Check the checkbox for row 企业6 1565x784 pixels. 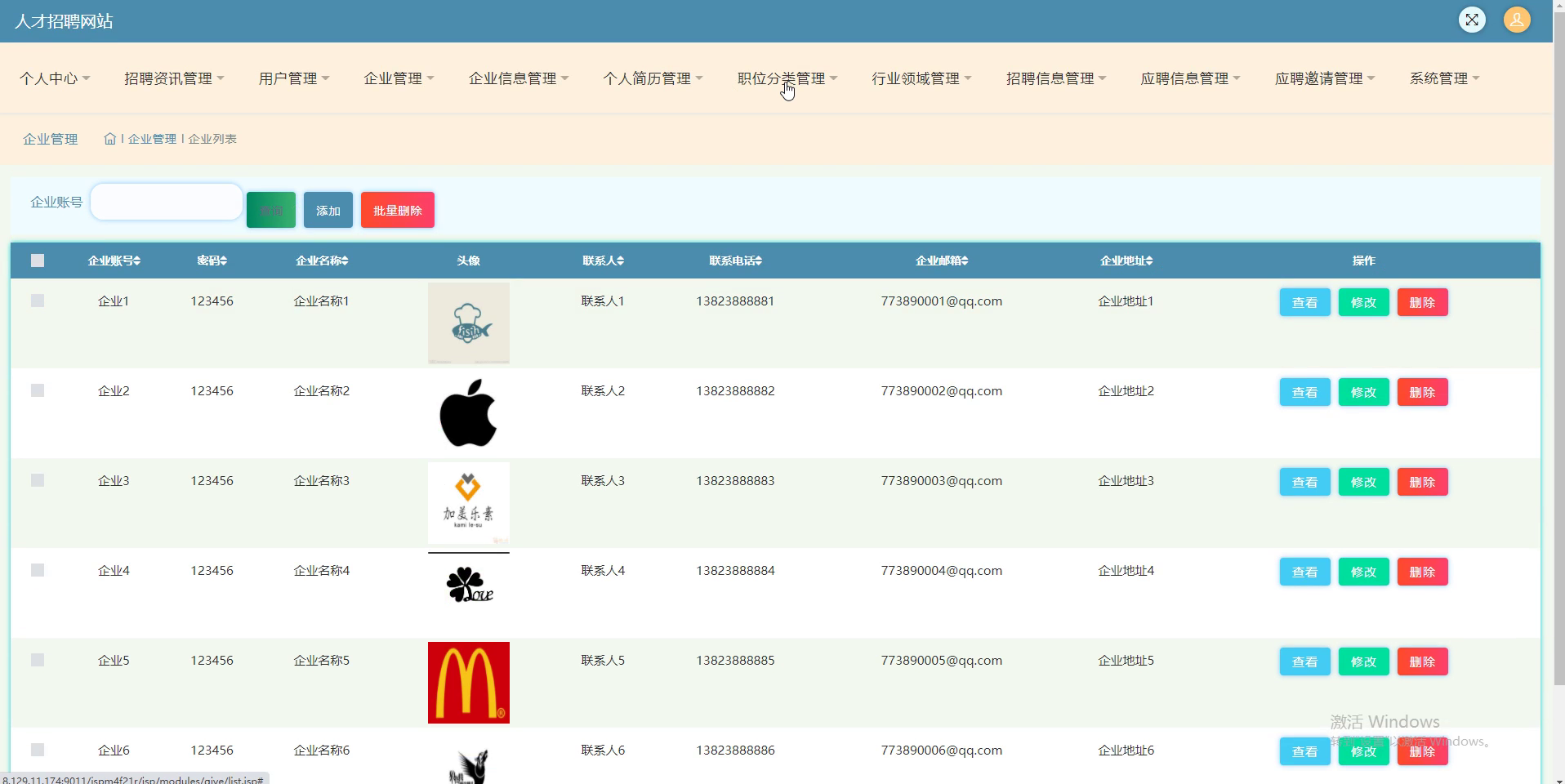pos(38,750)
